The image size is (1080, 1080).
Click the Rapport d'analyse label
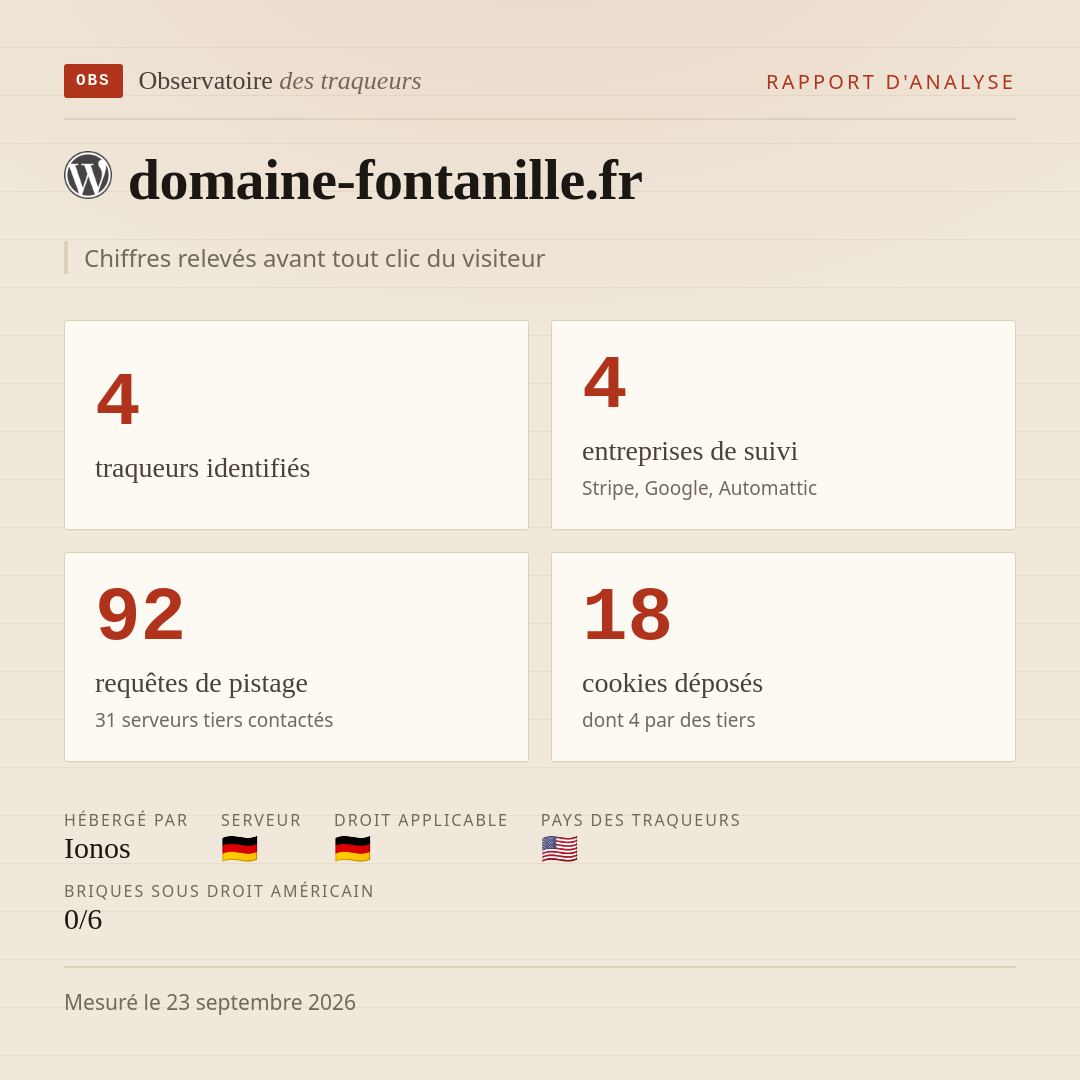point(891,82)
